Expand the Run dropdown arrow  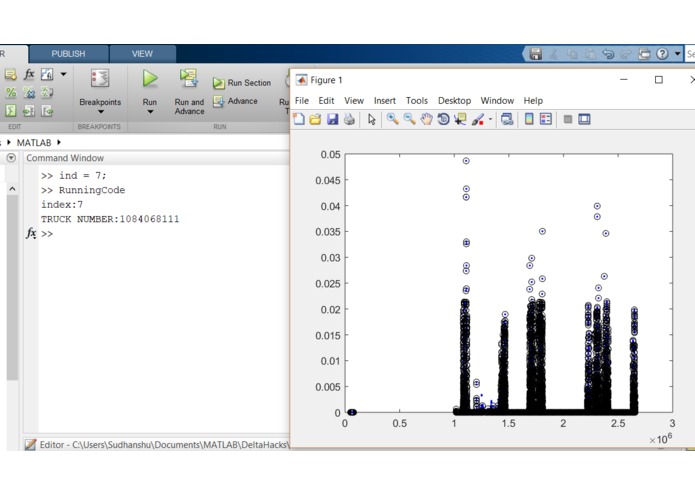click(x=150, y=112)
